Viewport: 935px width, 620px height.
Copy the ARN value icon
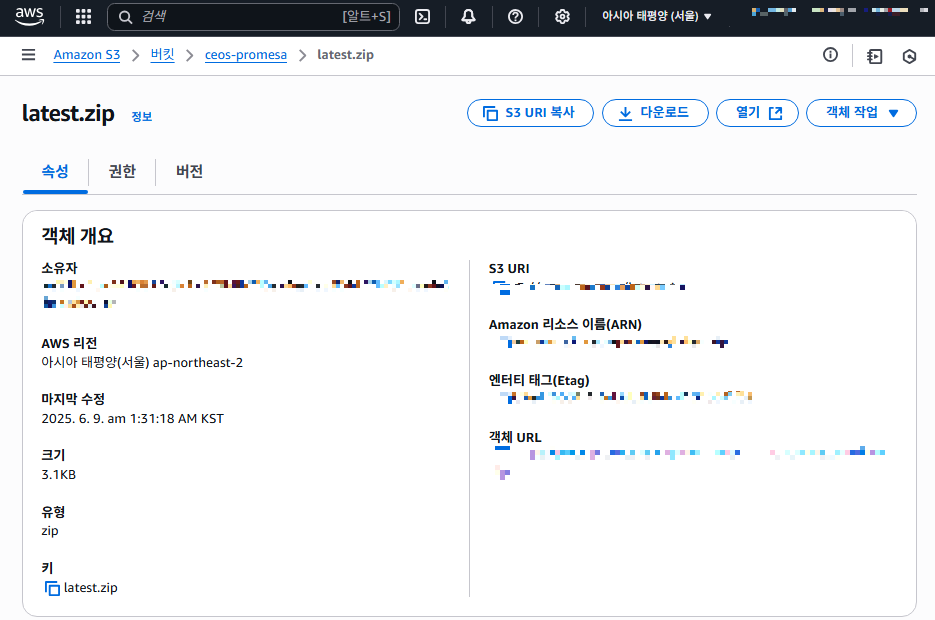click(x=505, y=342)
